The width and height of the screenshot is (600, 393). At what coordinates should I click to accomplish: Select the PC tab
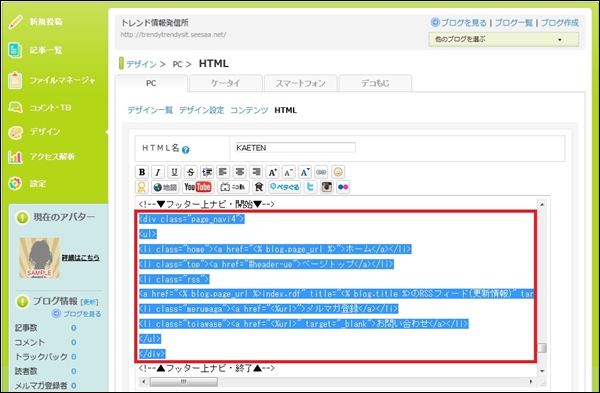151,83
